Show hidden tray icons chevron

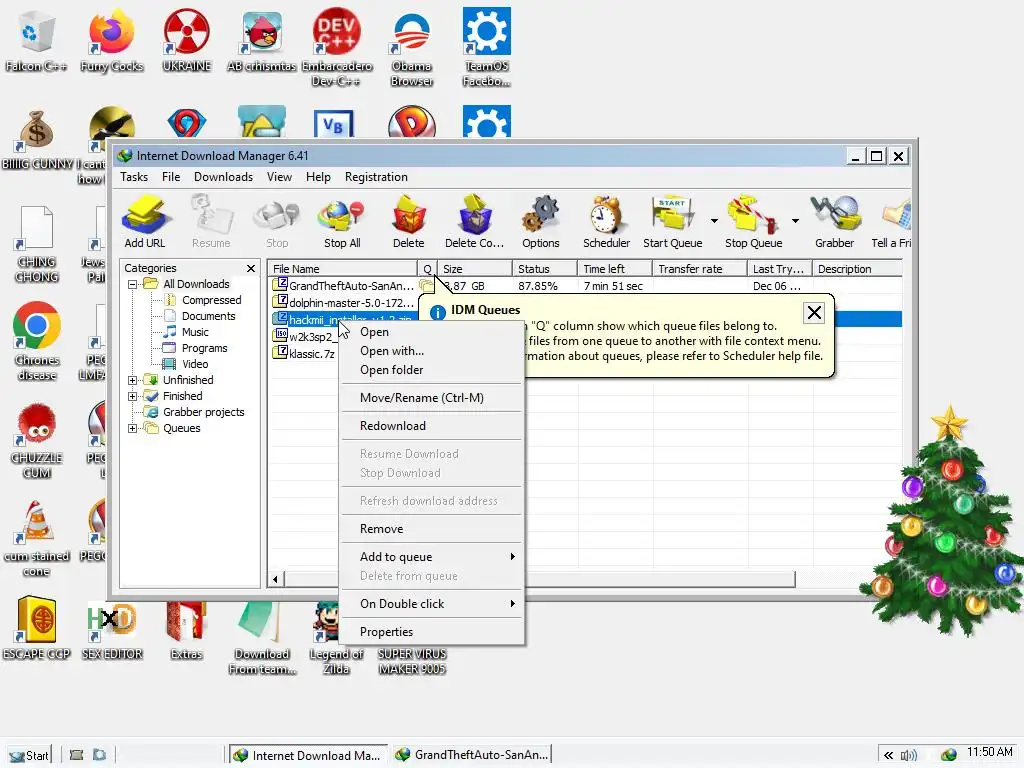888,755
